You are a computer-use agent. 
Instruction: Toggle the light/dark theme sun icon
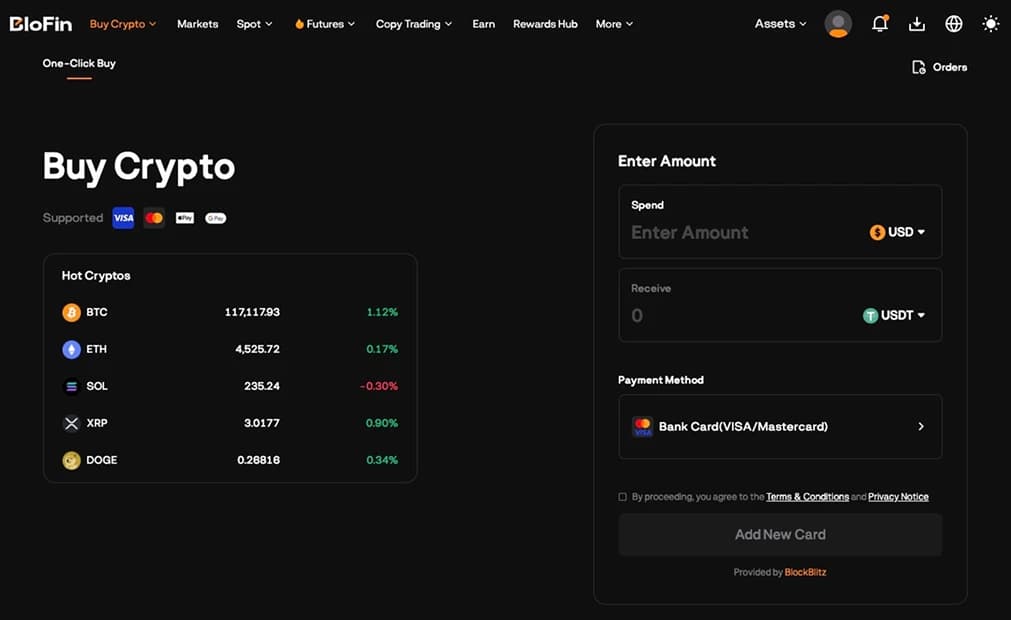pyautogui.click(x=990, y=24)
